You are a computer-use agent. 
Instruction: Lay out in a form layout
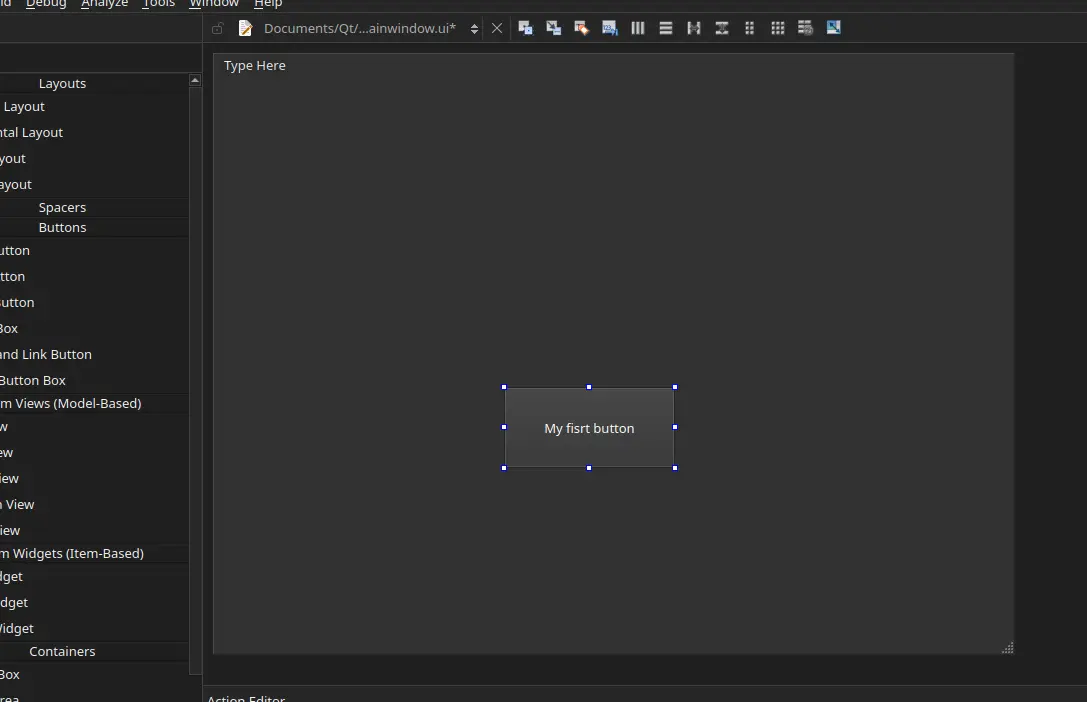pyautogui.click(x=749, y=28)
